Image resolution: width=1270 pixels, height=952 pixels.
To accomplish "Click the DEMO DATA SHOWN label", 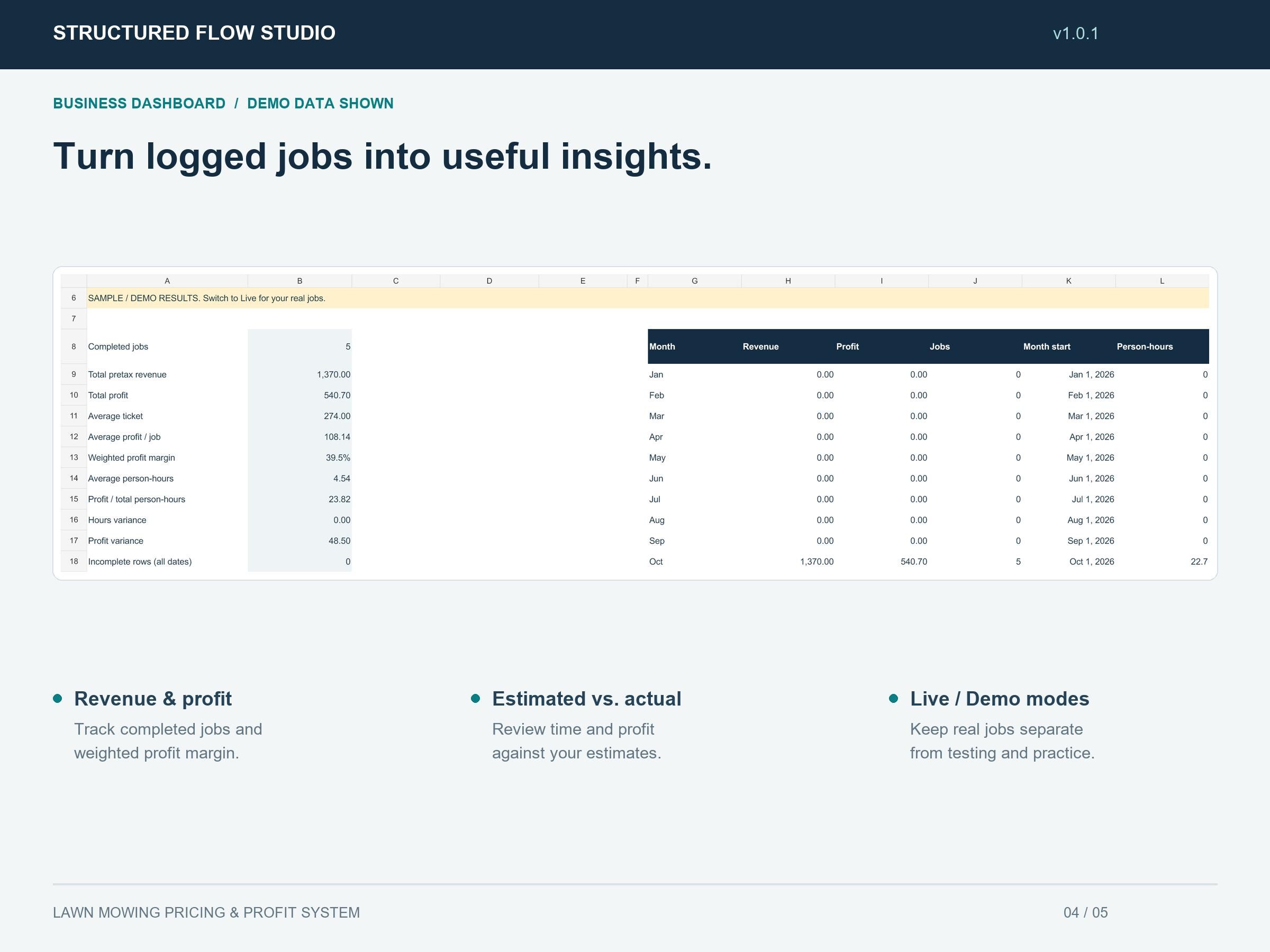I will 320,103.
